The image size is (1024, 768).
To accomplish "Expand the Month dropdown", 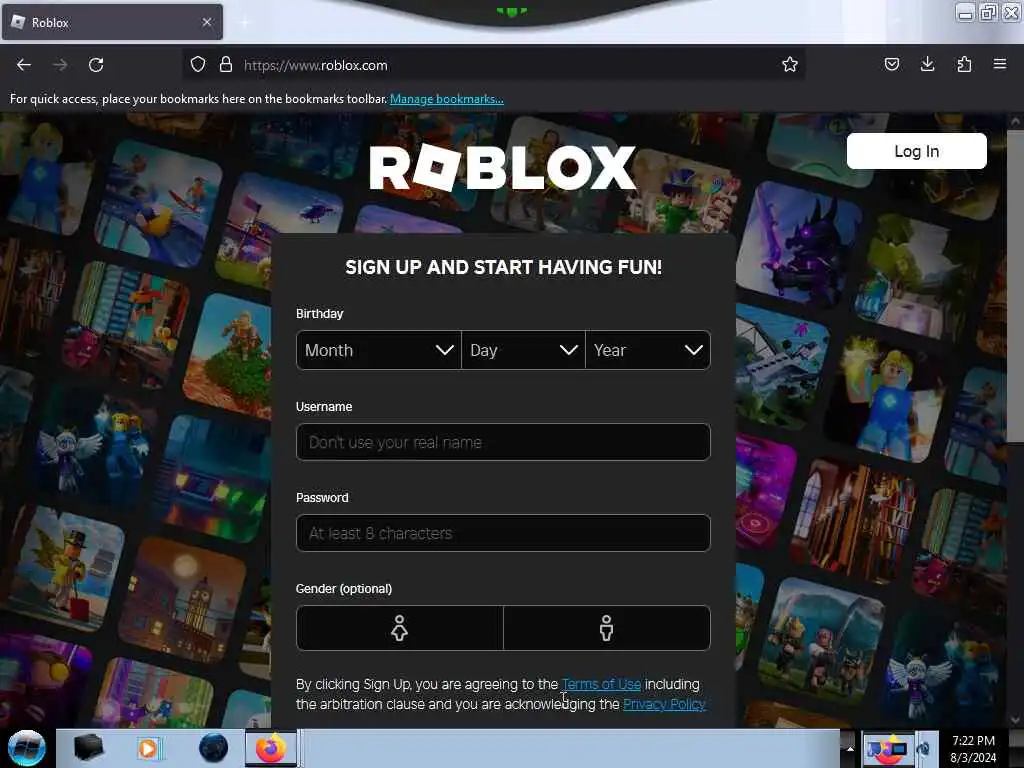I will pyautogui.click(x=379, y=350).
